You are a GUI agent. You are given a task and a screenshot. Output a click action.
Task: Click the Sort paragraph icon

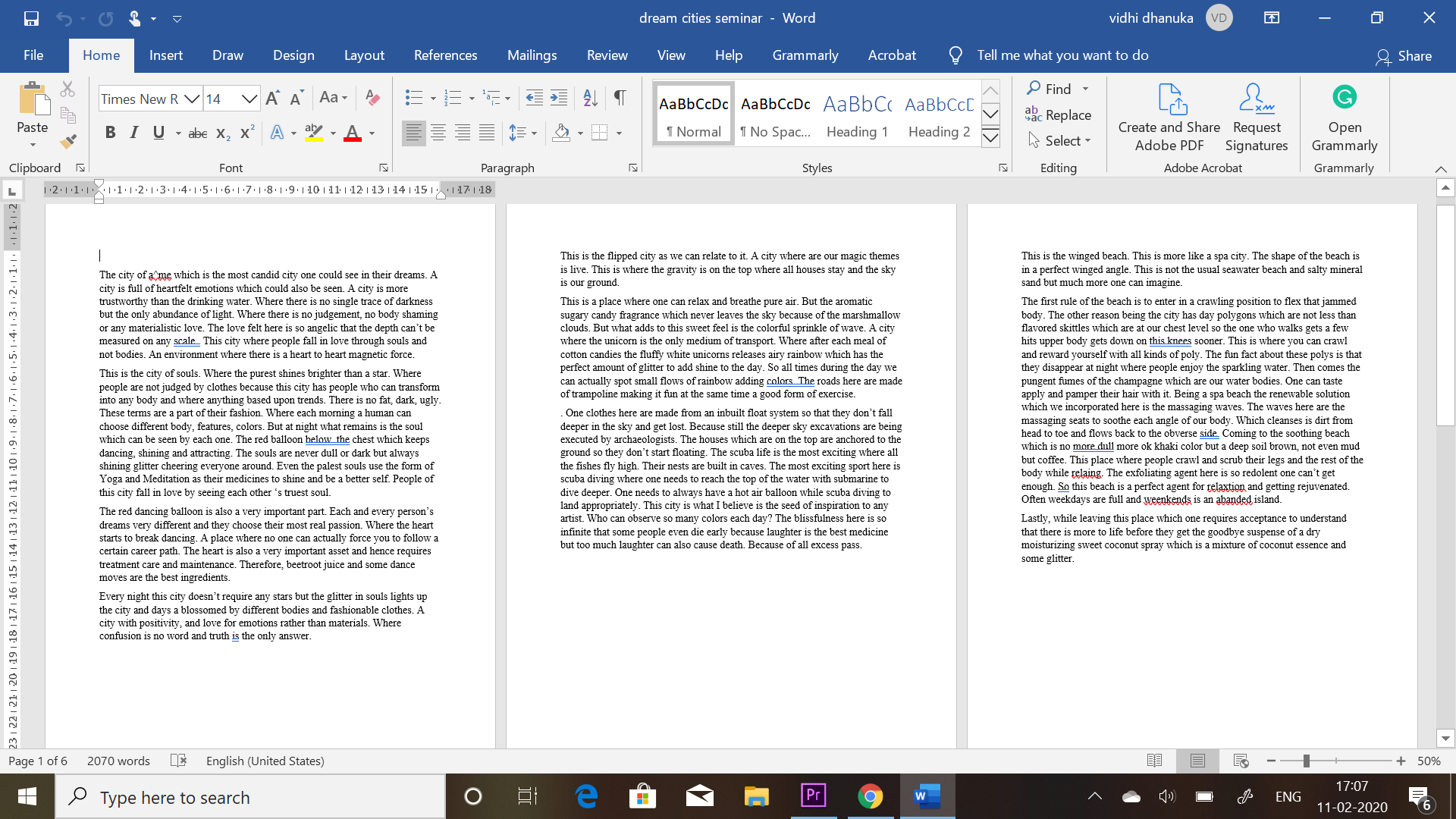click(x=590, y=97)
